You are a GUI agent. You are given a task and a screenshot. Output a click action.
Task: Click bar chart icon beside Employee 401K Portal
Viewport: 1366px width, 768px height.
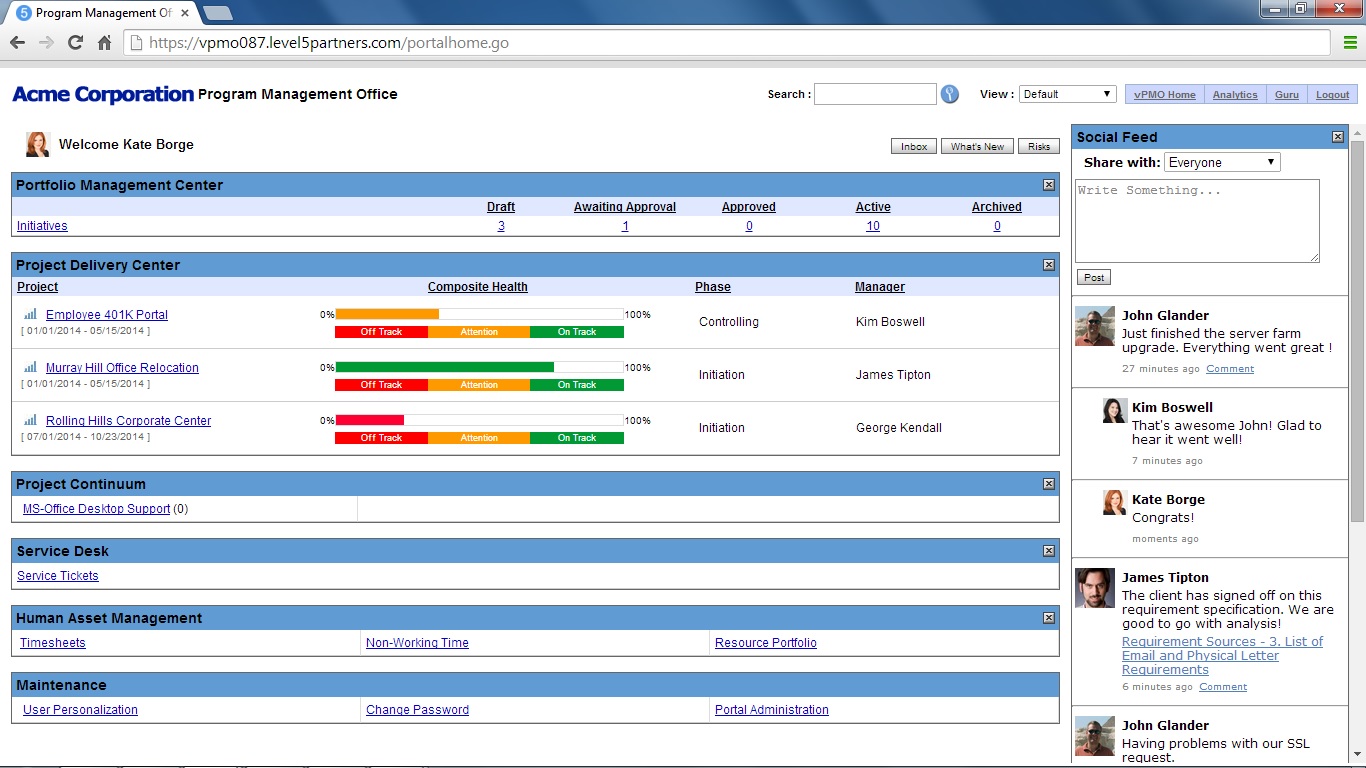30,314
